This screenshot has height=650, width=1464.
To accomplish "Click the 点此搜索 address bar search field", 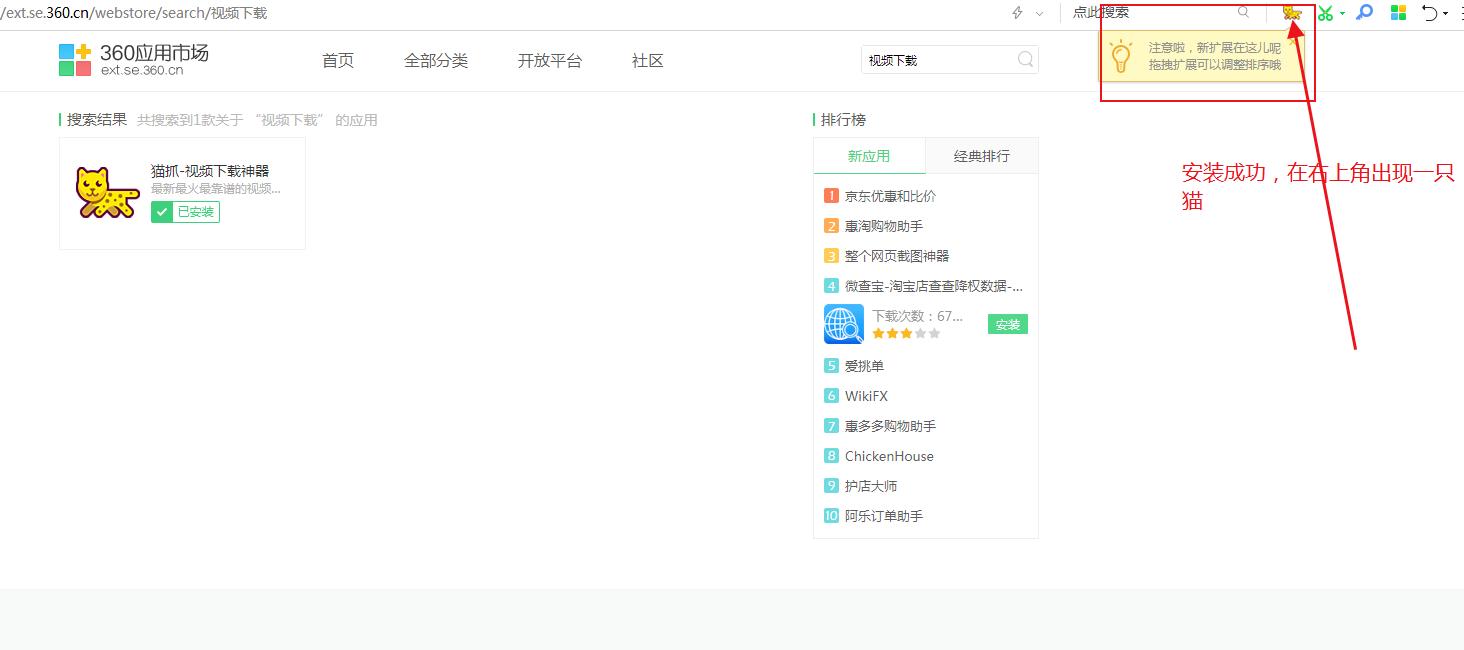I will pos(1150,12).
